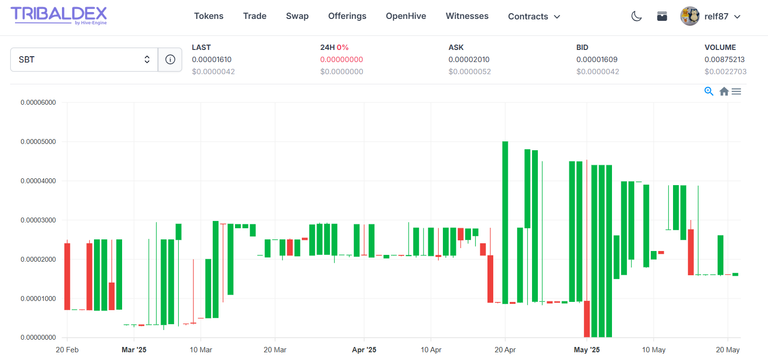
Task: Open the SBT token selector
Action: [x=84, y=60]
